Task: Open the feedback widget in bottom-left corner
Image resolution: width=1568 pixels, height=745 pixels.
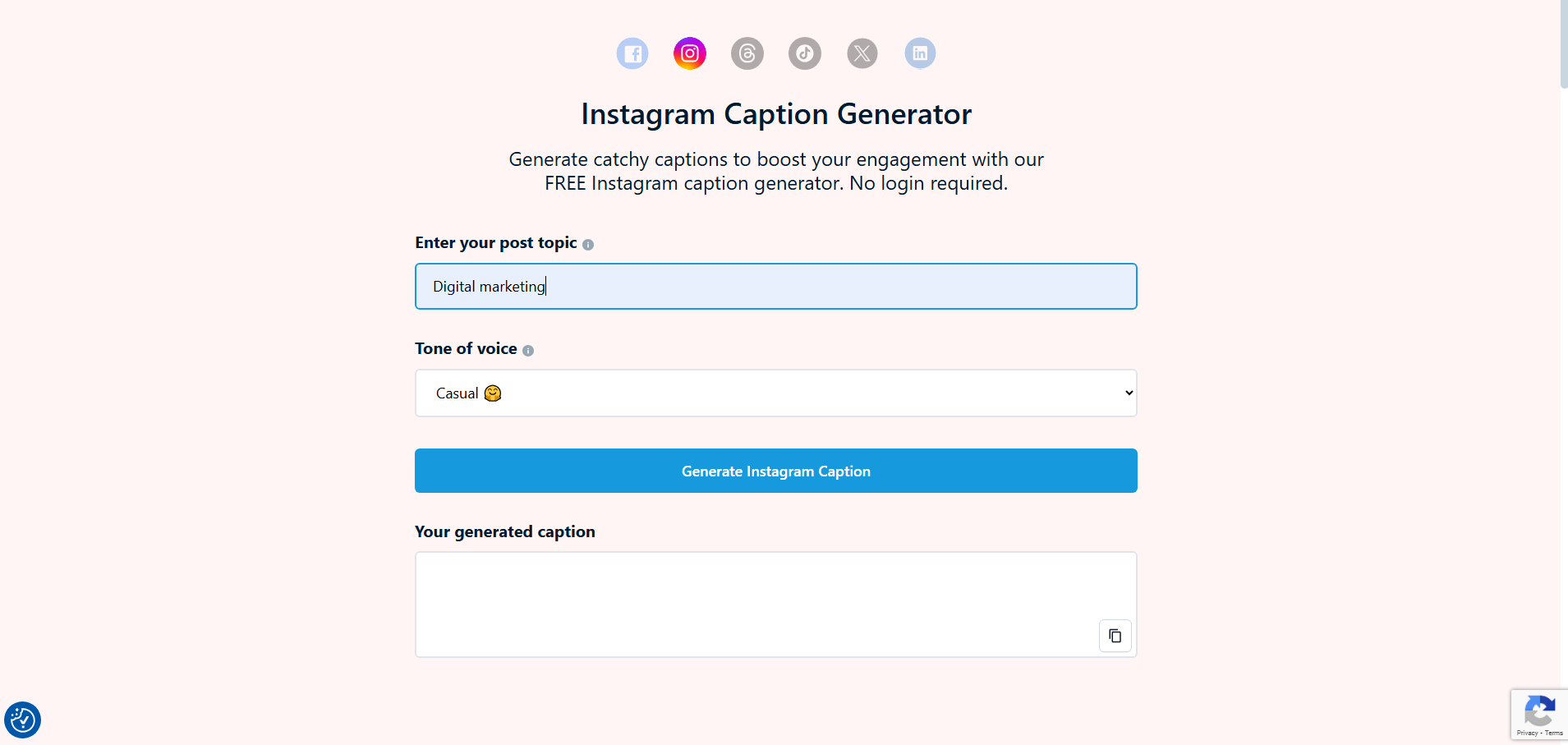Action: (22, 720)
